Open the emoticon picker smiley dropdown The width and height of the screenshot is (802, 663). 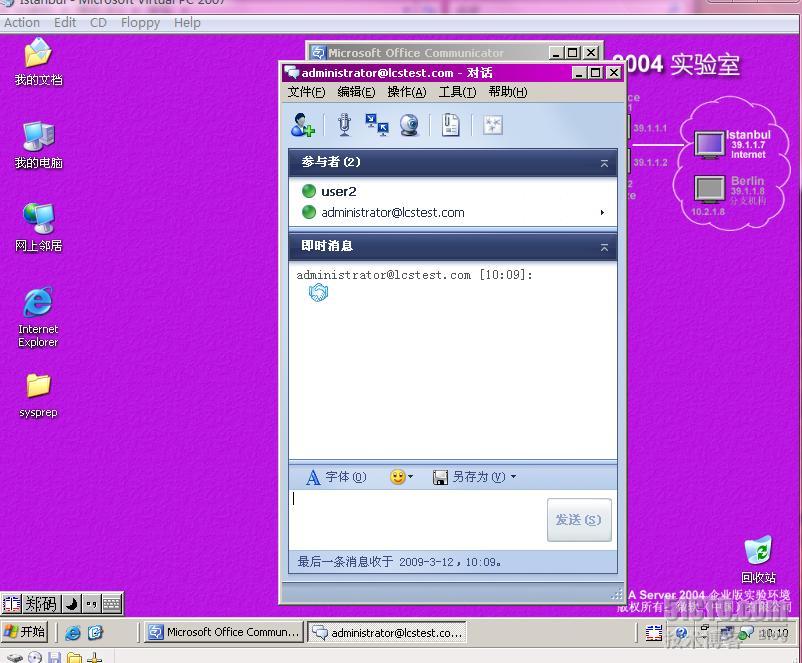(402, 477)
